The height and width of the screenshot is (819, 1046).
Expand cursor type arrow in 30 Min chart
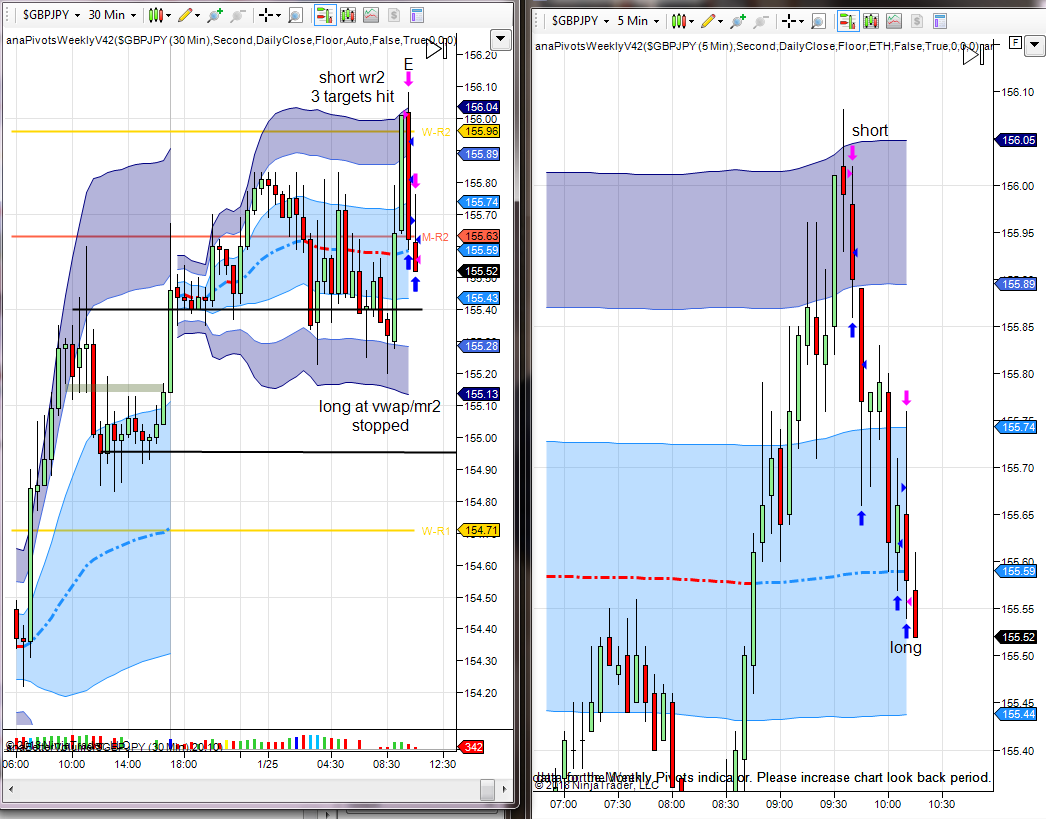[x=278, y=15]
